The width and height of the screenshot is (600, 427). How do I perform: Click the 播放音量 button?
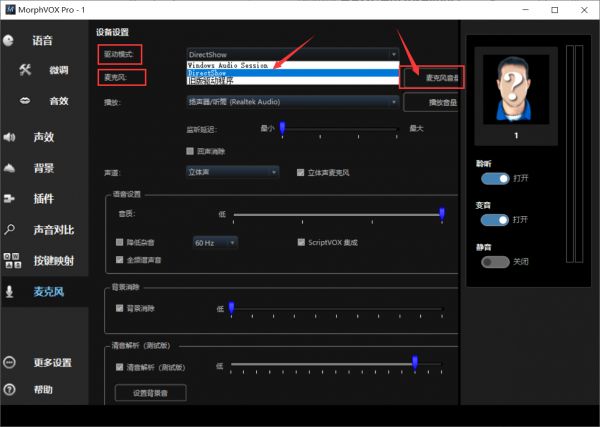click(431, 103)
